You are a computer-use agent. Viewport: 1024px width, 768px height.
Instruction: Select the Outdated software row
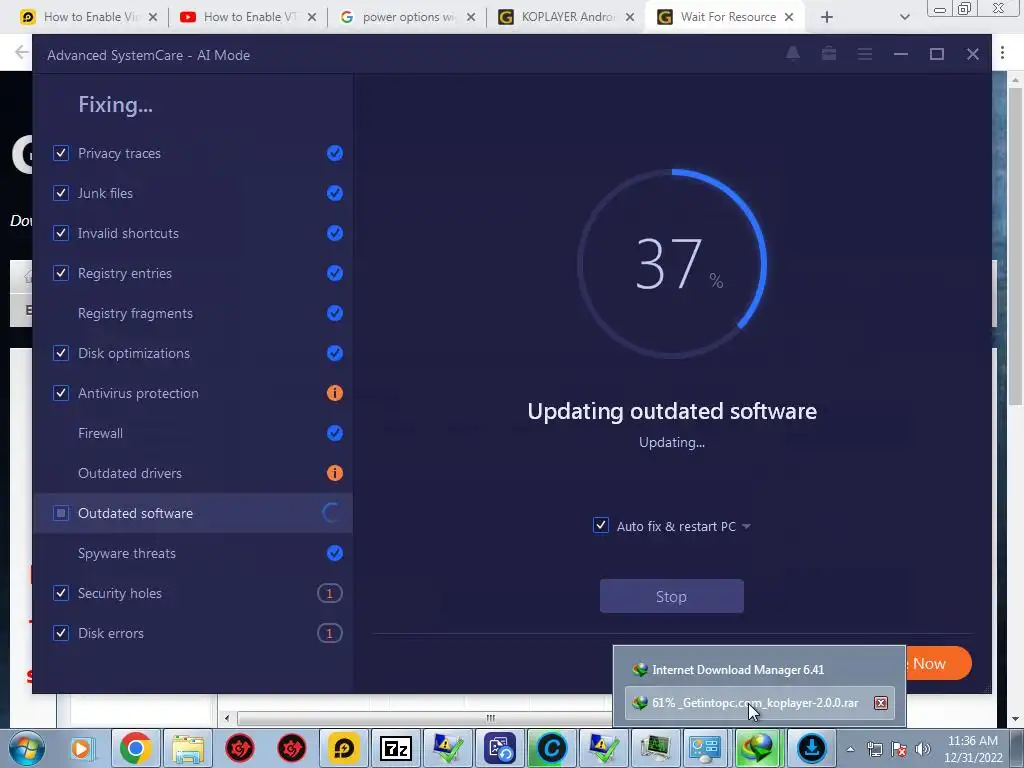point(193,513)
